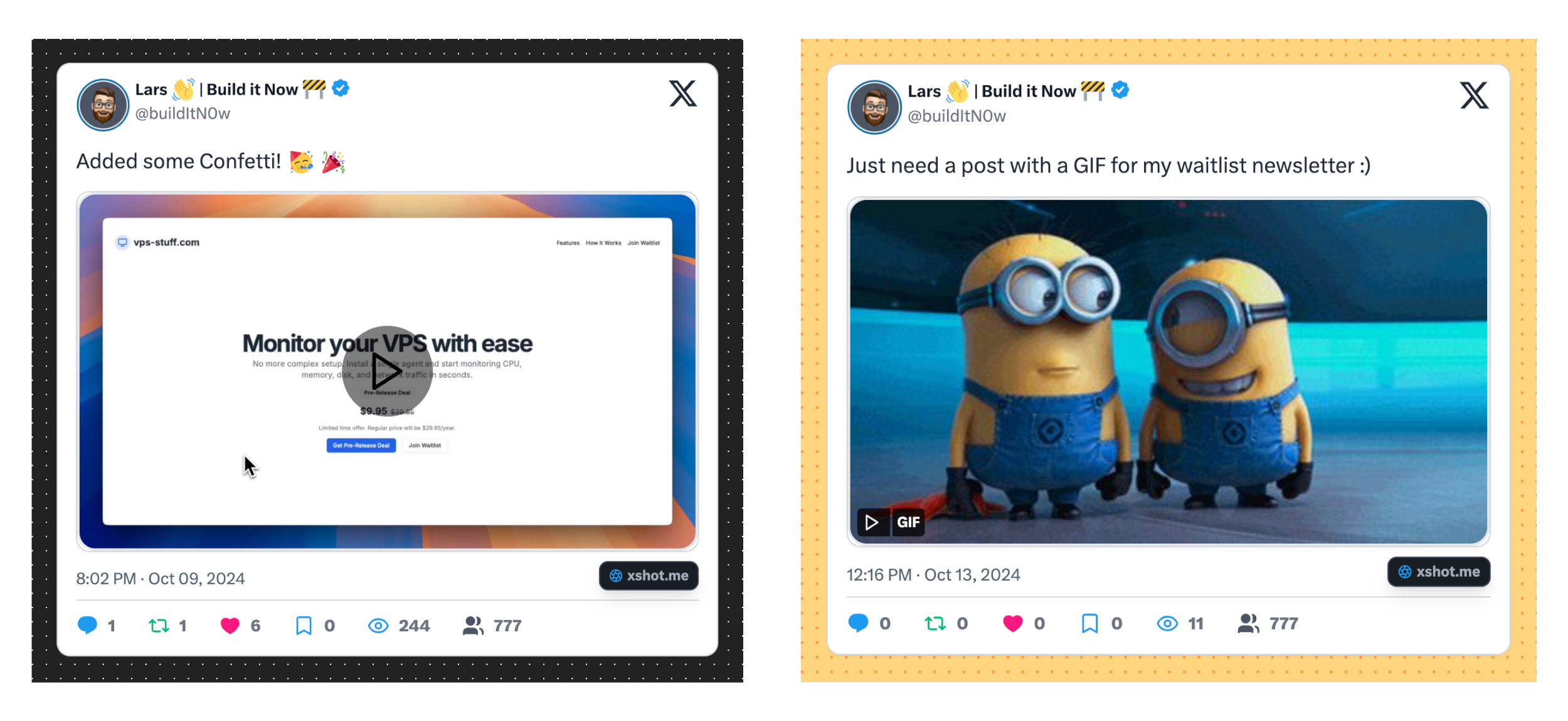Click the 'Monitor your VPS with ease' headline
Viewport: 1568px width, 721px height.
[387, 344]
